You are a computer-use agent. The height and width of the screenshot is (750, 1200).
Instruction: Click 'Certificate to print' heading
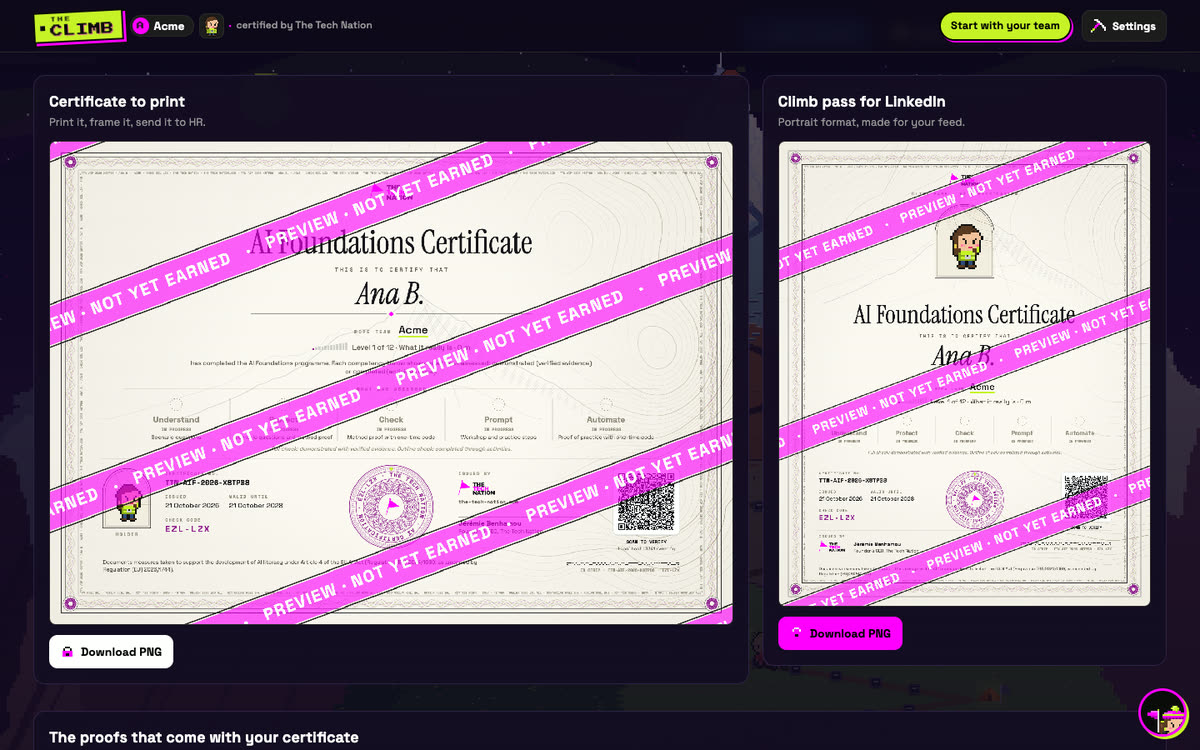point(117,101)
